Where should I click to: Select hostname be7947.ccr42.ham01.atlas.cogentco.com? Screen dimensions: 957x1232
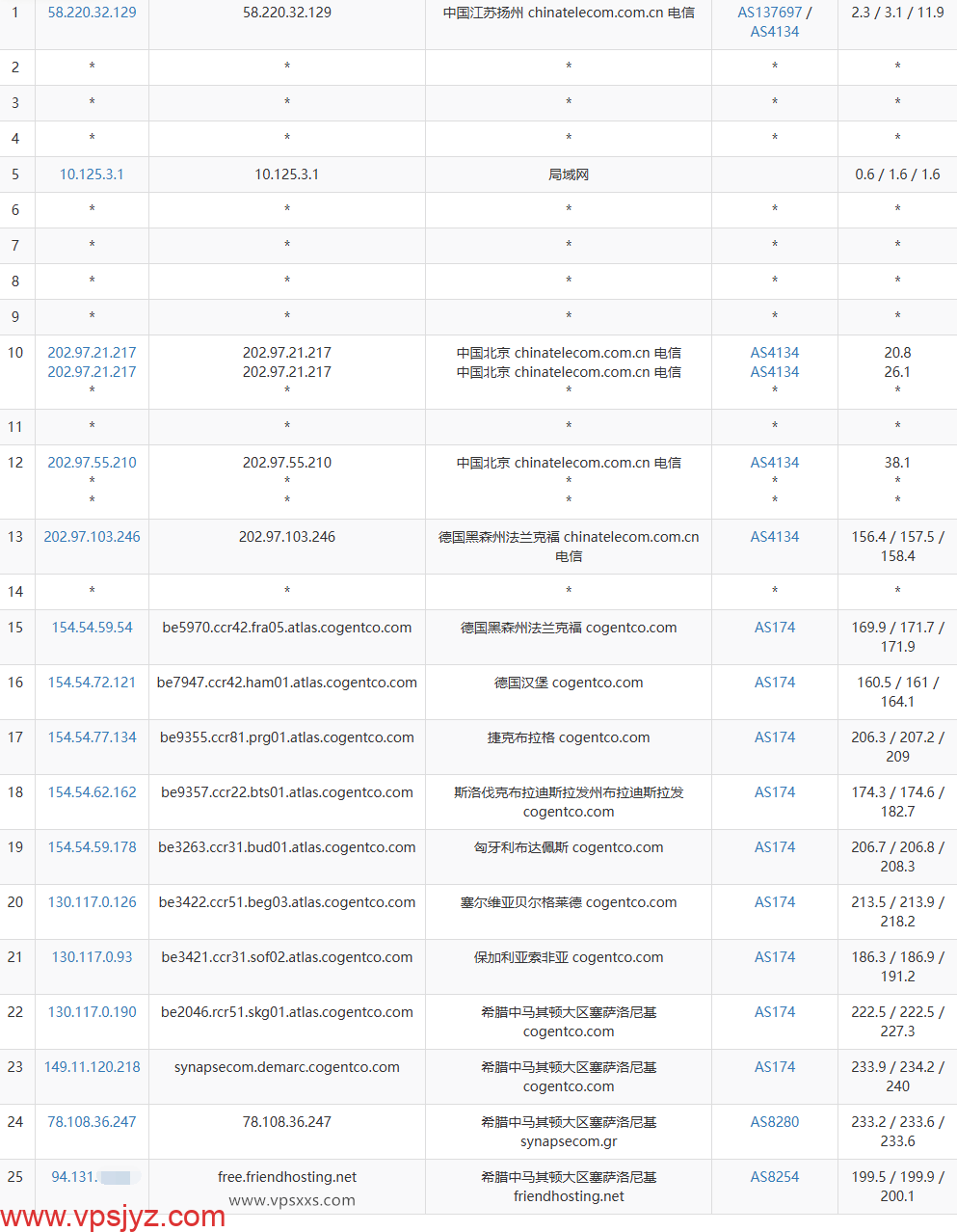(x=287, y=683)
